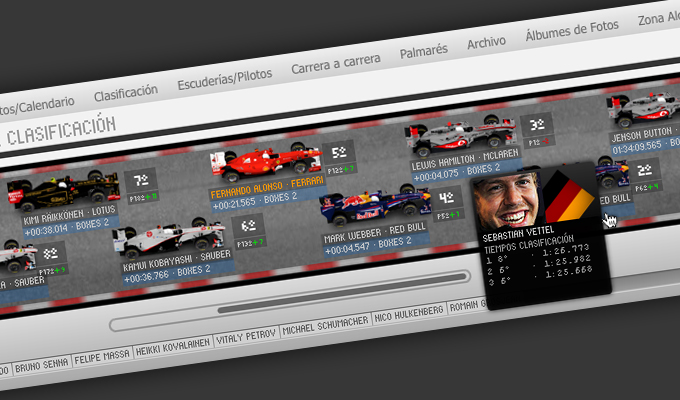Select Bruno Senna driver tab

42,366
